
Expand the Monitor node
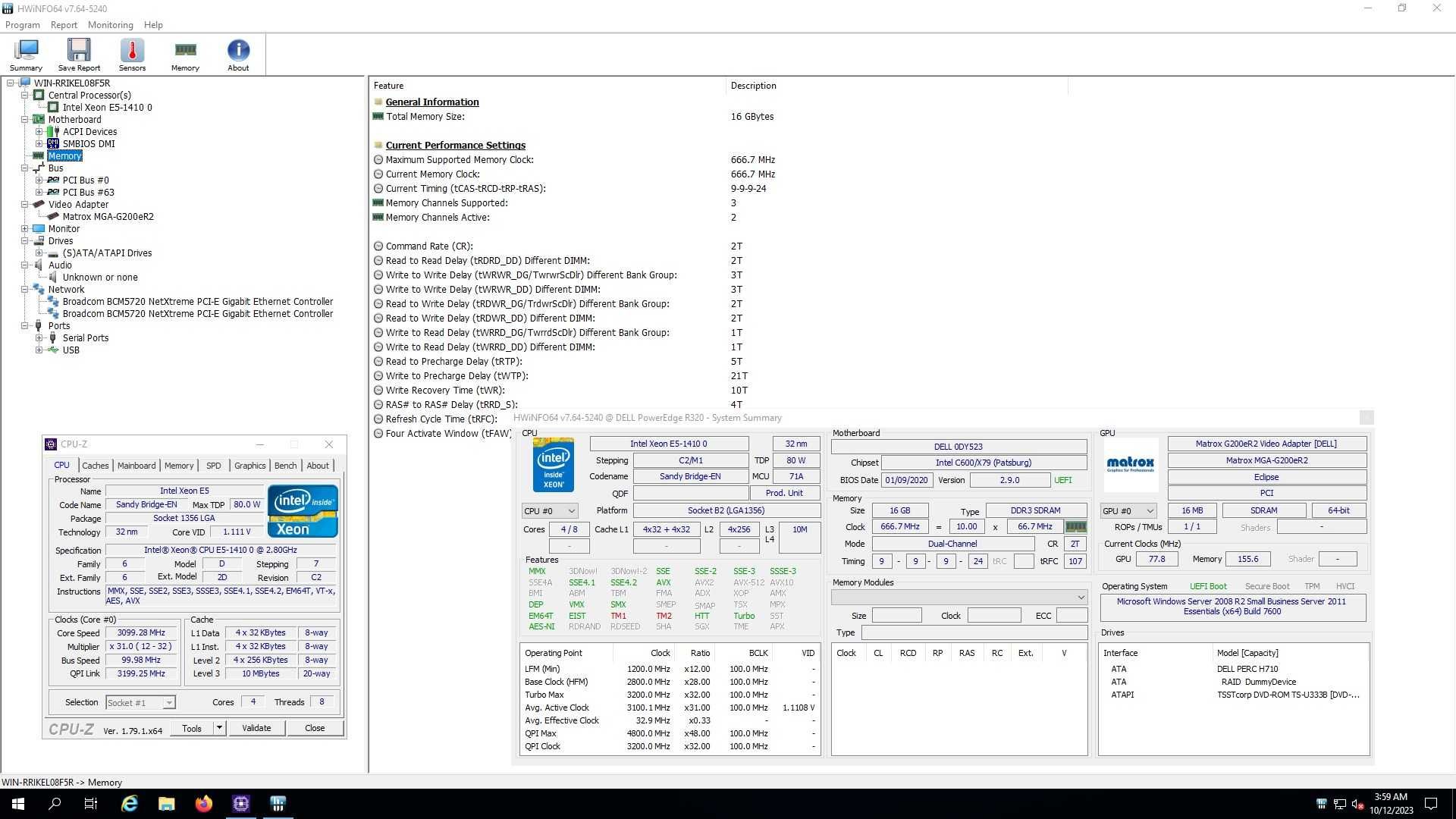(25, 229)
